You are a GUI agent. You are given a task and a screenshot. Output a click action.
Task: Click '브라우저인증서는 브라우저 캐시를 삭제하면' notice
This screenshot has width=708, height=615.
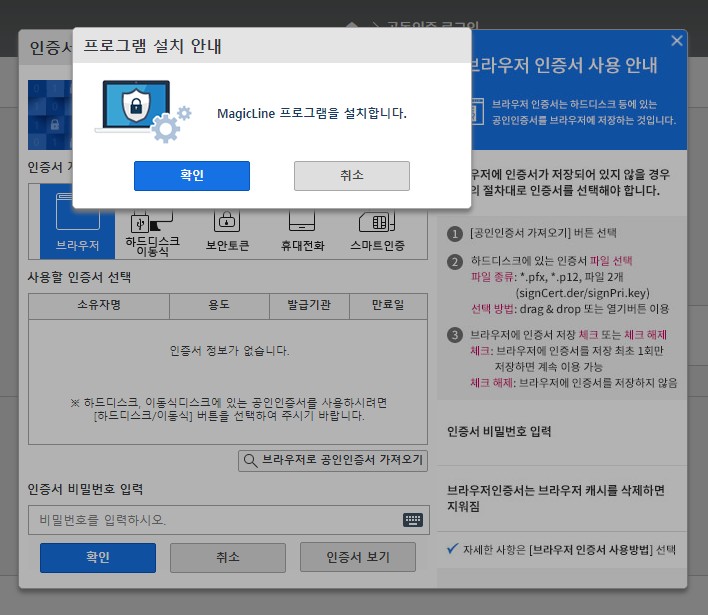tap(556, 490)
